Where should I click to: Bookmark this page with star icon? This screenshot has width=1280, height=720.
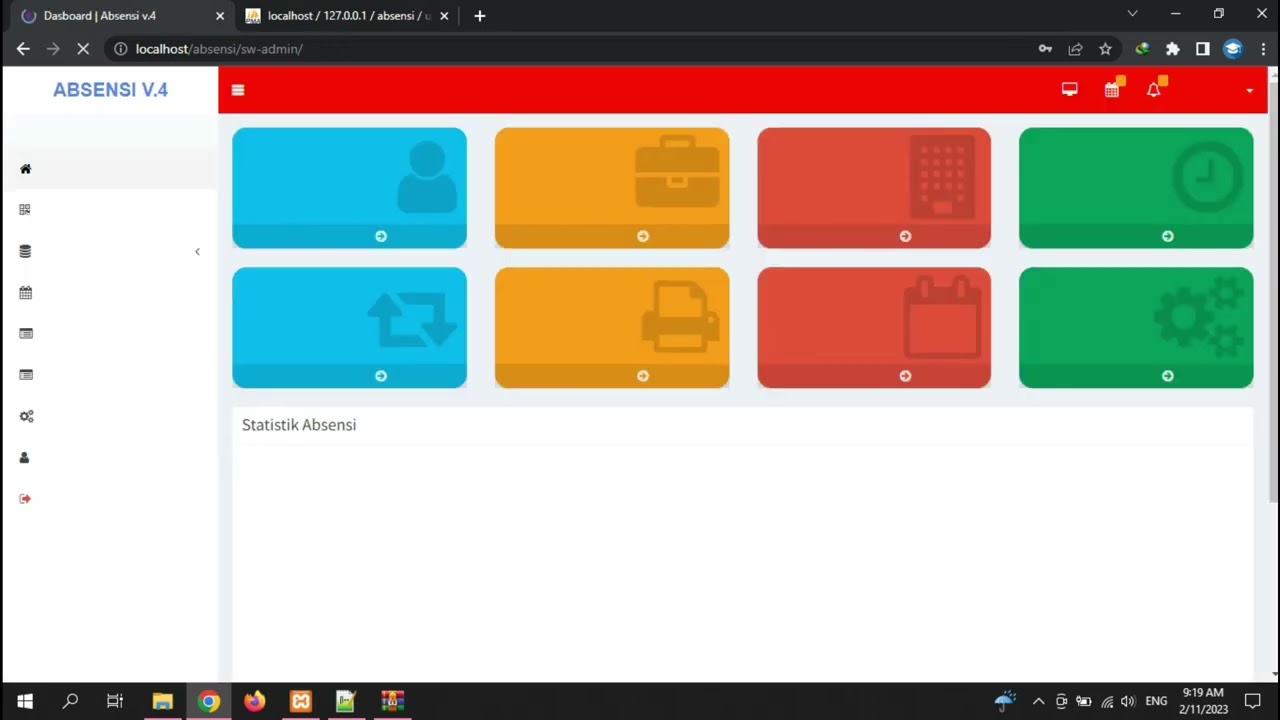click(1105, 49)
